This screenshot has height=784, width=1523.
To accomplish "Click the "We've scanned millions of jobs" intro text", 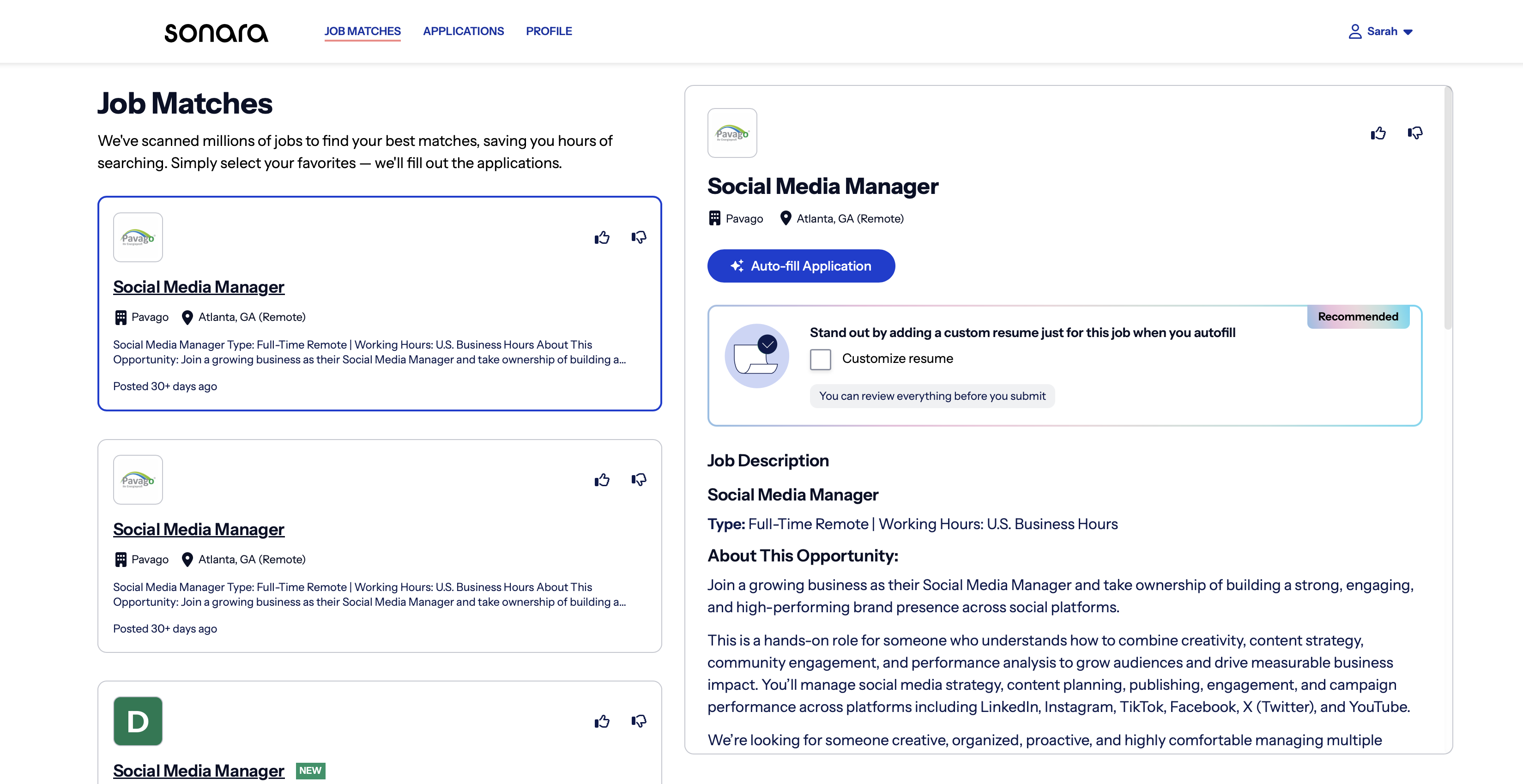I will (355, 152).
